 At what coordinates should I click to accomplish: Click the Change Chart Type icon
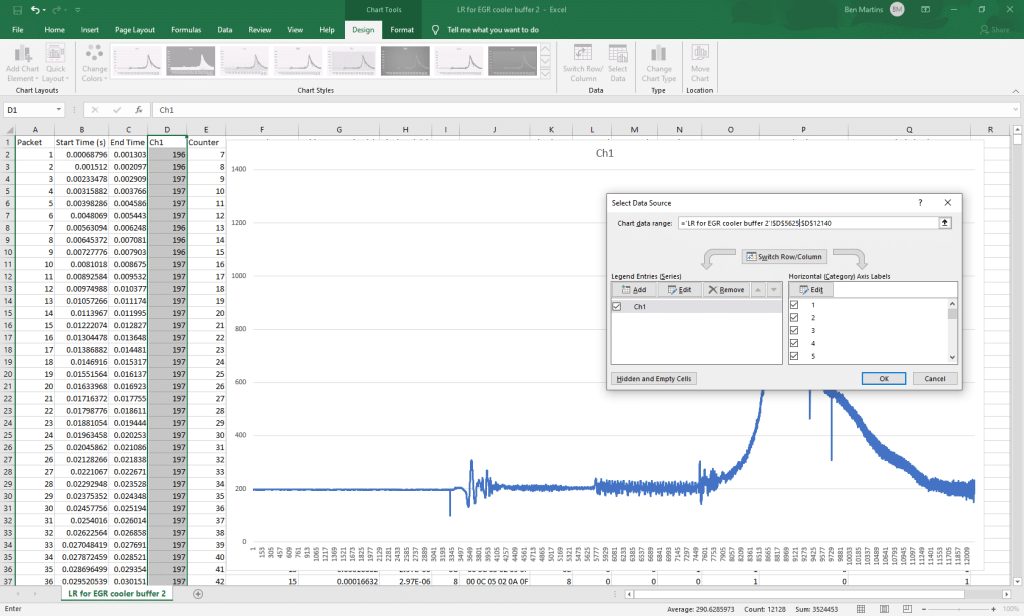pos(658,64)
